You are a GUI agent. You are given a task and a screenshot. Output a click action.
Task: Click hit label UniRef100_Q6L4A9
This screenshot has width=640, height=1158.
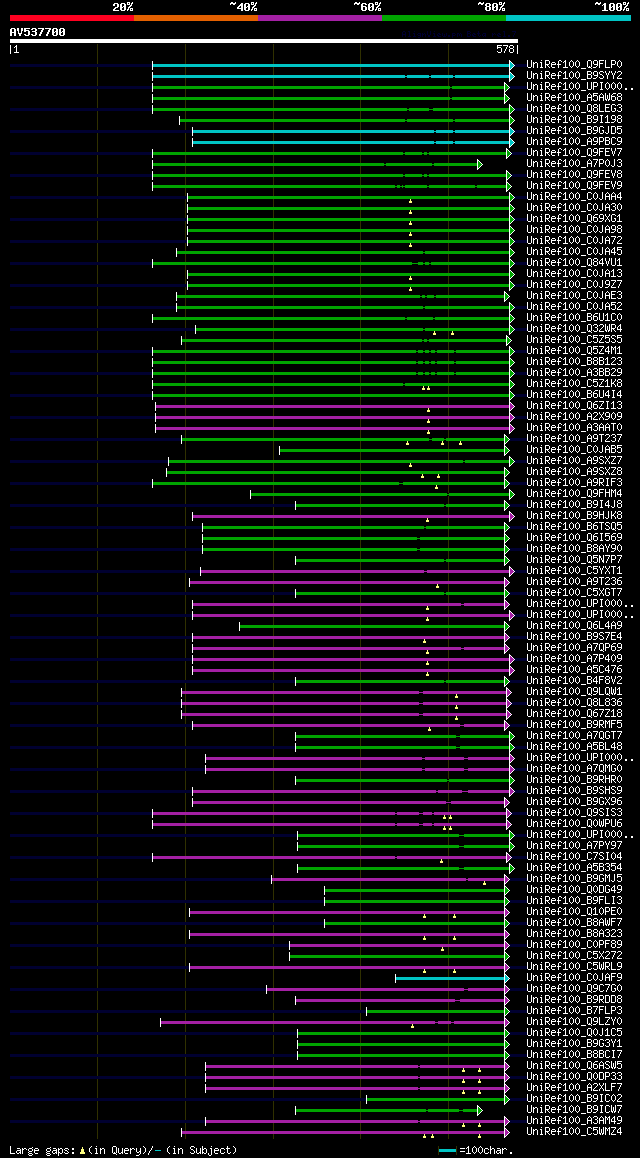pos(574,626)
